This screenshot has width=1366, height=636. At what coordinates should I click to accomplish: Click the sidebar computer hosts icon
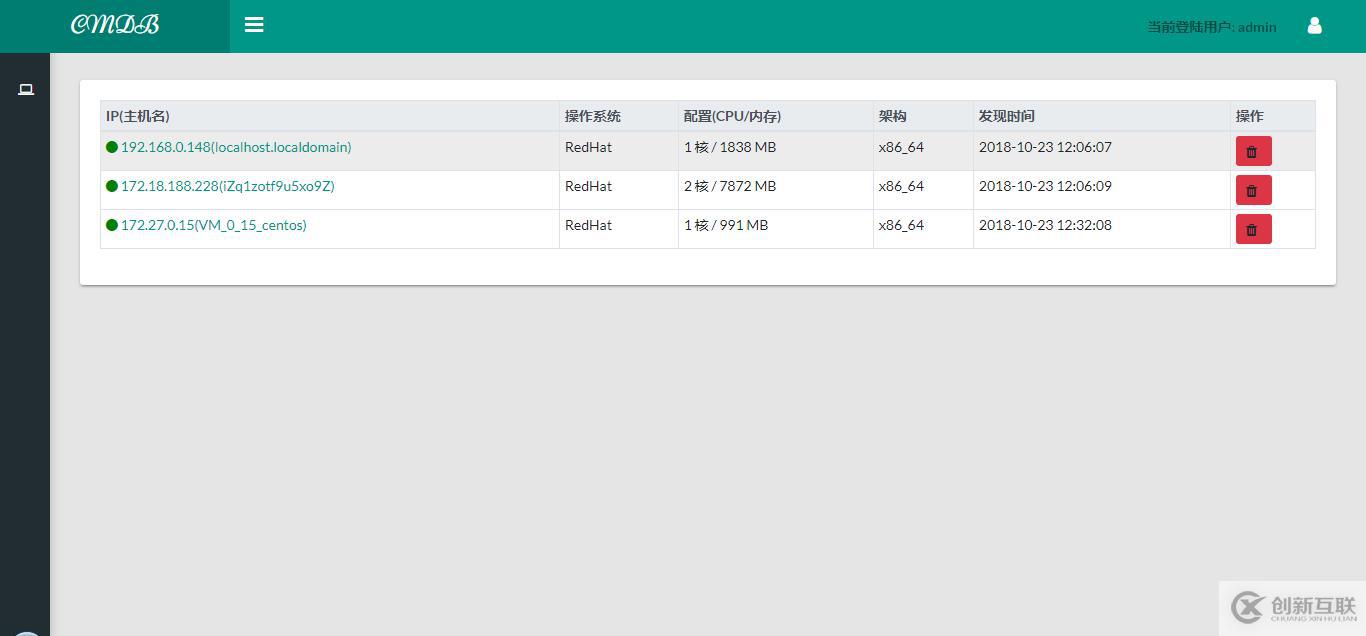pyautogui.click(x=26, y=90)
